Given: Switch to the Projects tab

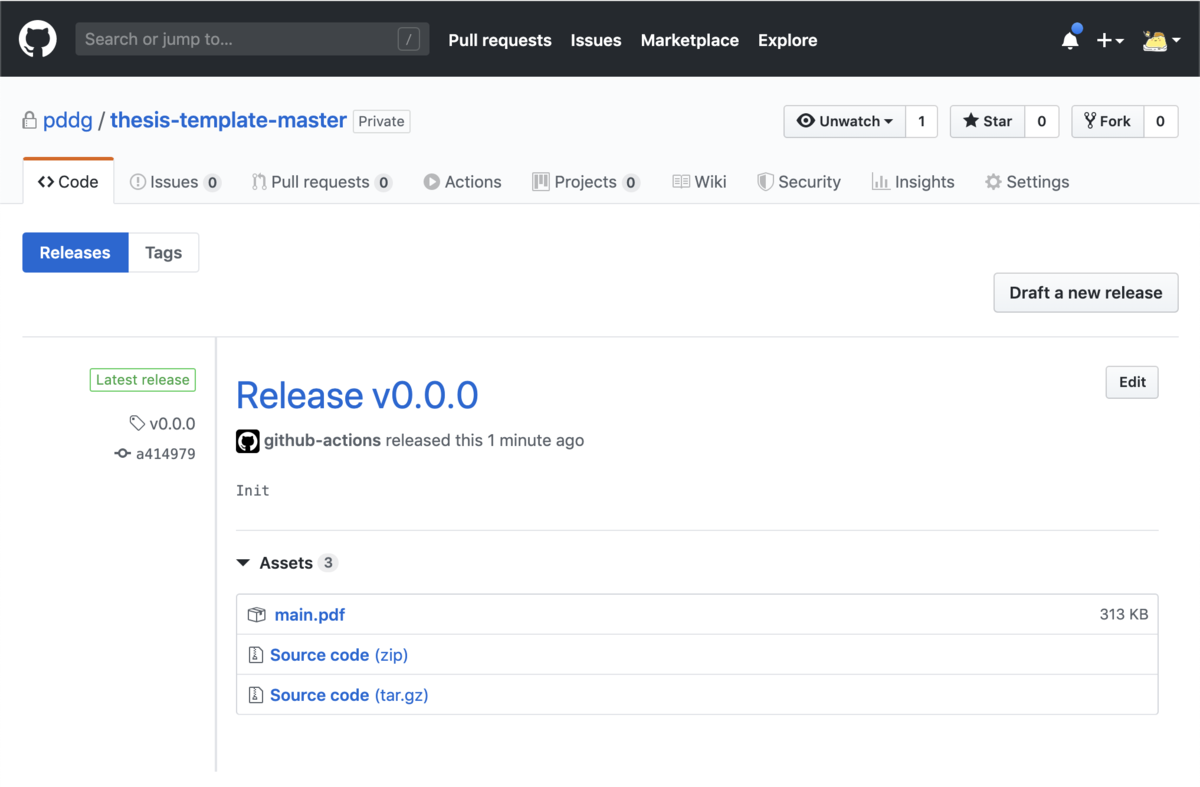Looking at the screenshot, I should tap(585, 181).
